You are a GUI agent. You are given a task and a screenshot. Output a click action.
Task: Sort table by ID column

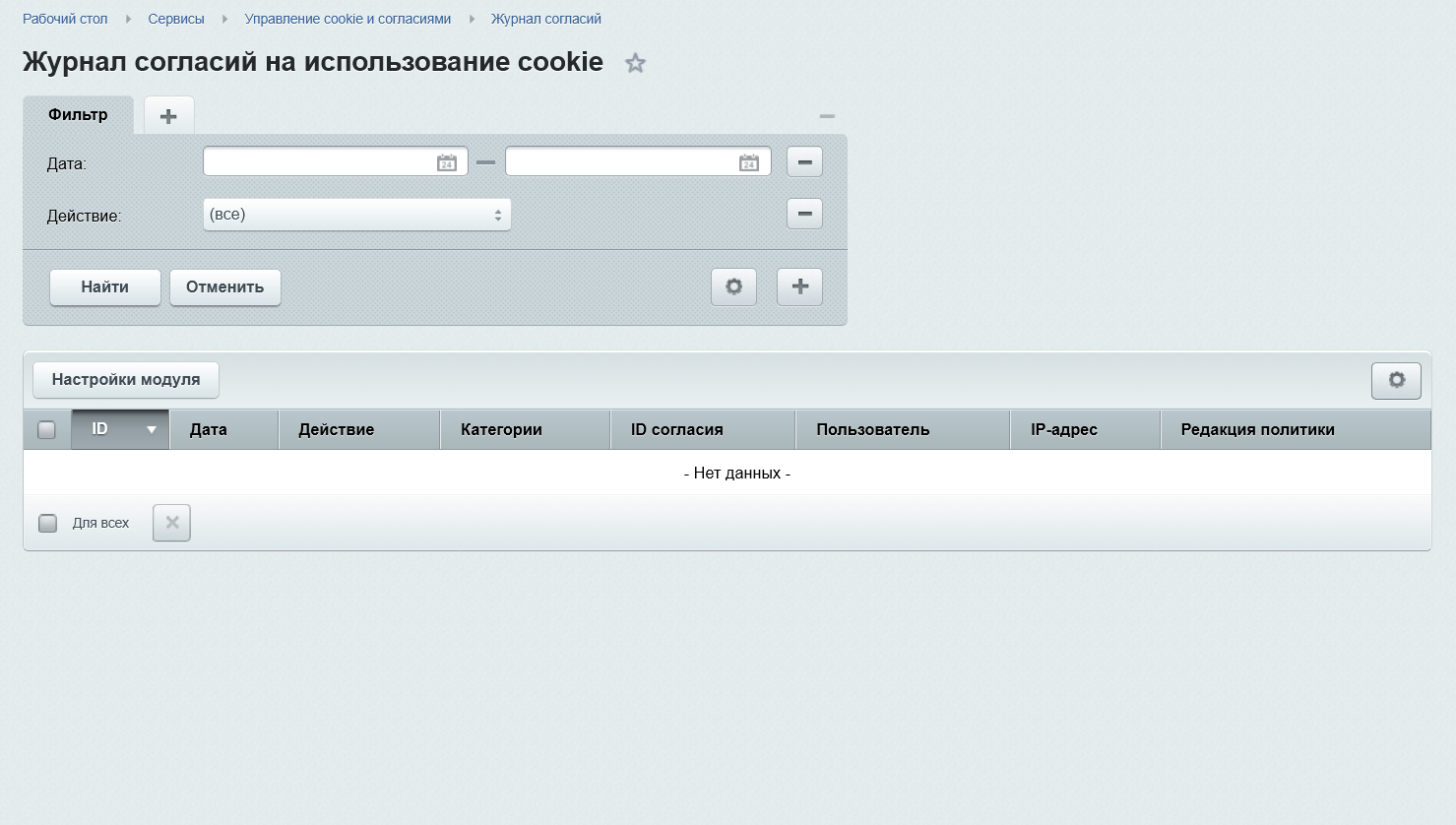120,429
